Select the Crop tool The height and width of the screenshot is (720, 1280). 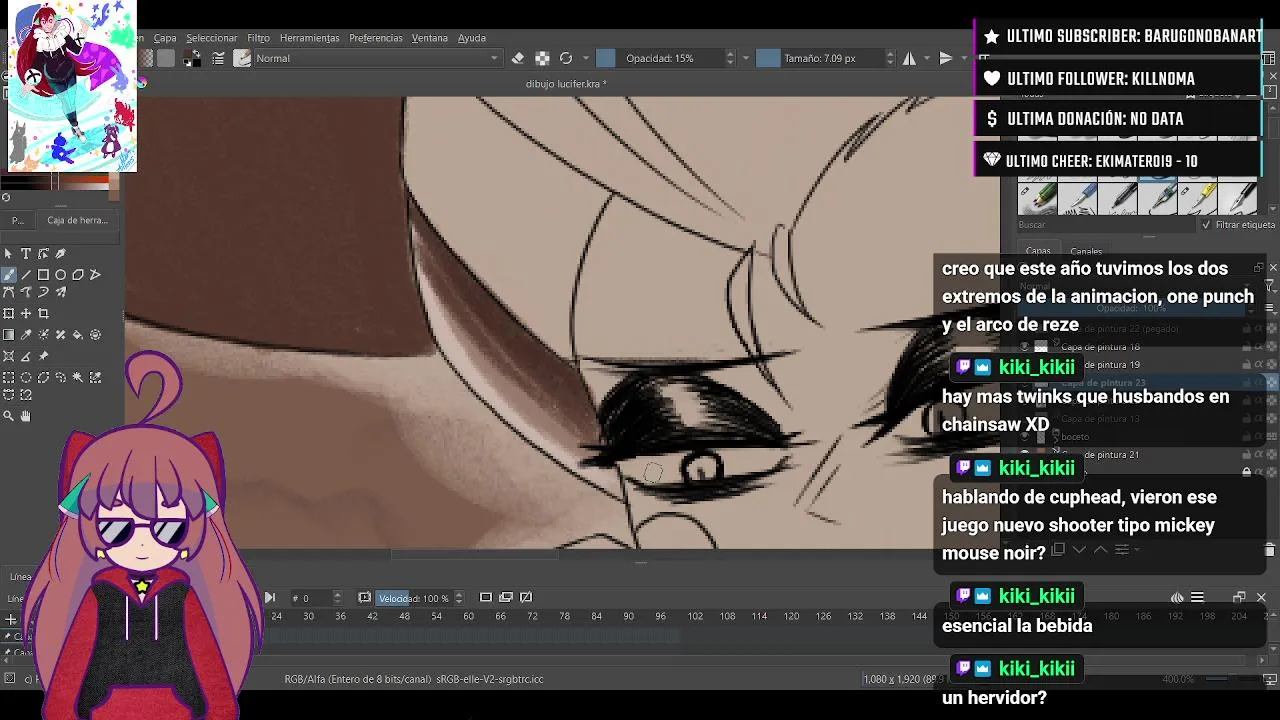[43, 314]
